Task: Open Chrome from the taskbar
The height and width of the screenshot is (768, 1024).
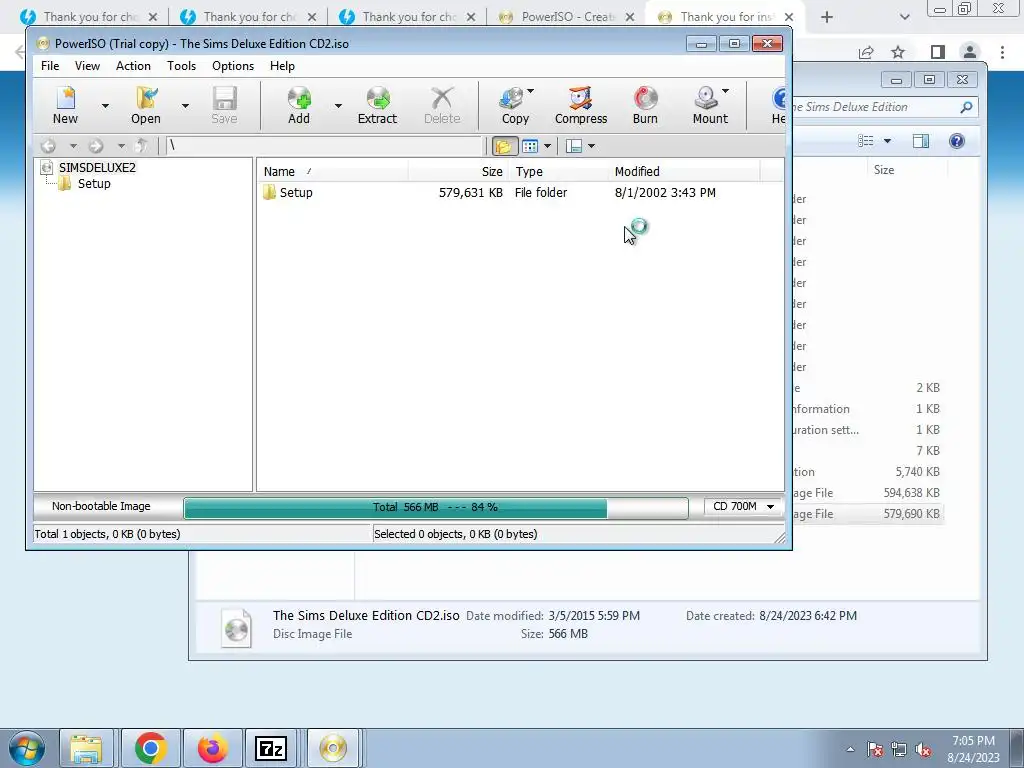Action: click(151, 748)
